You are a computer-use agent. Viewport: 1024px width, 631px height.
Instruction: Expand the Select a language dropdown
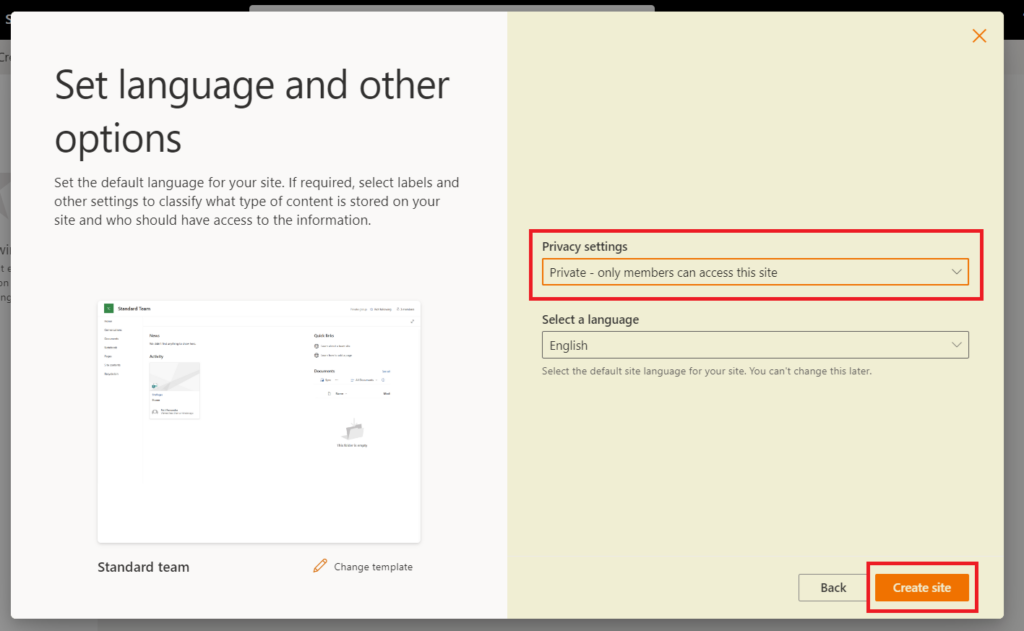[754, 344]
